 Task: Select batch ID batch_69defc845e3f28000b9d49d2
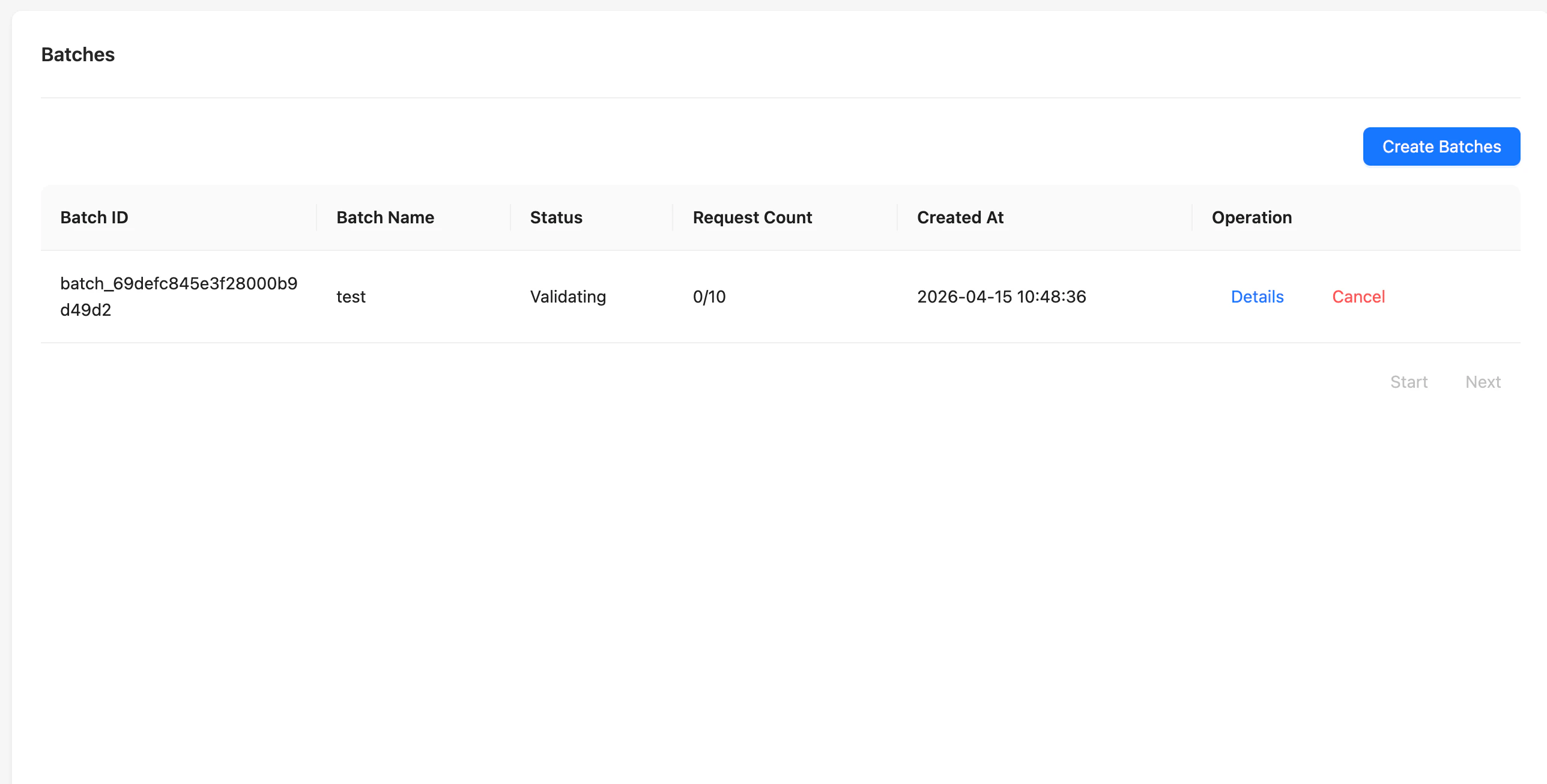pos(178,297)
